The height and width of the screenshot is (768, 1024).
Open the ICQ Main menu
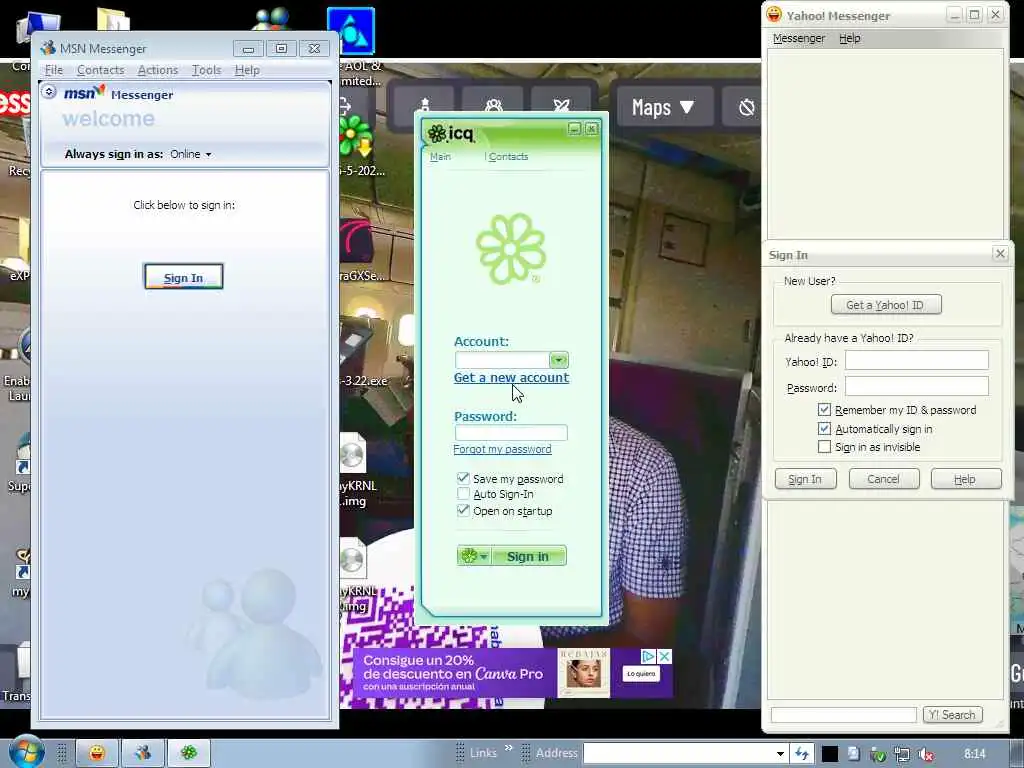[440, 157]
